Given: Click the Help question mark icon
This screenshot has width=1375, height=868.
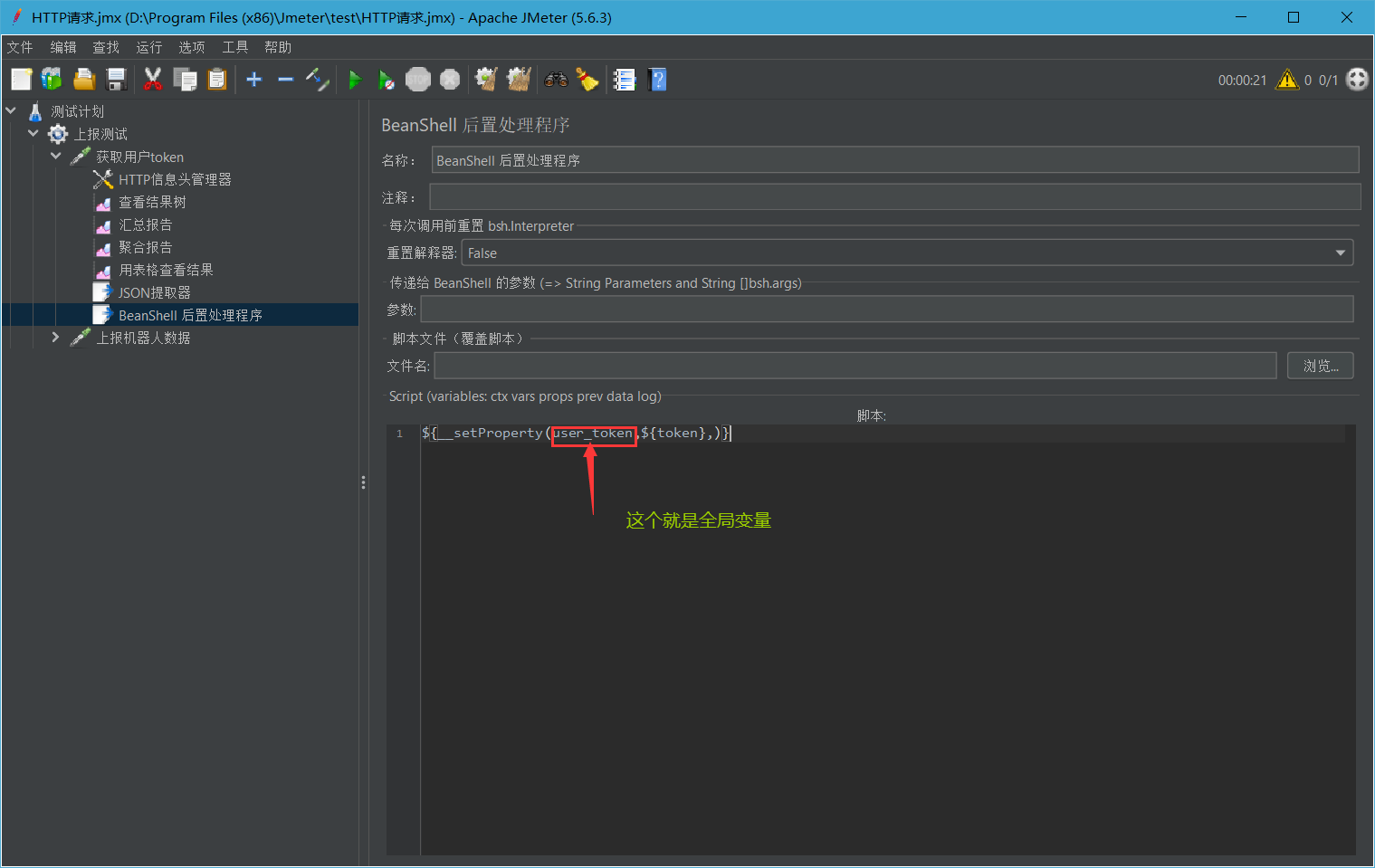Looking at the screenshot, I should [x=658, y=80].
